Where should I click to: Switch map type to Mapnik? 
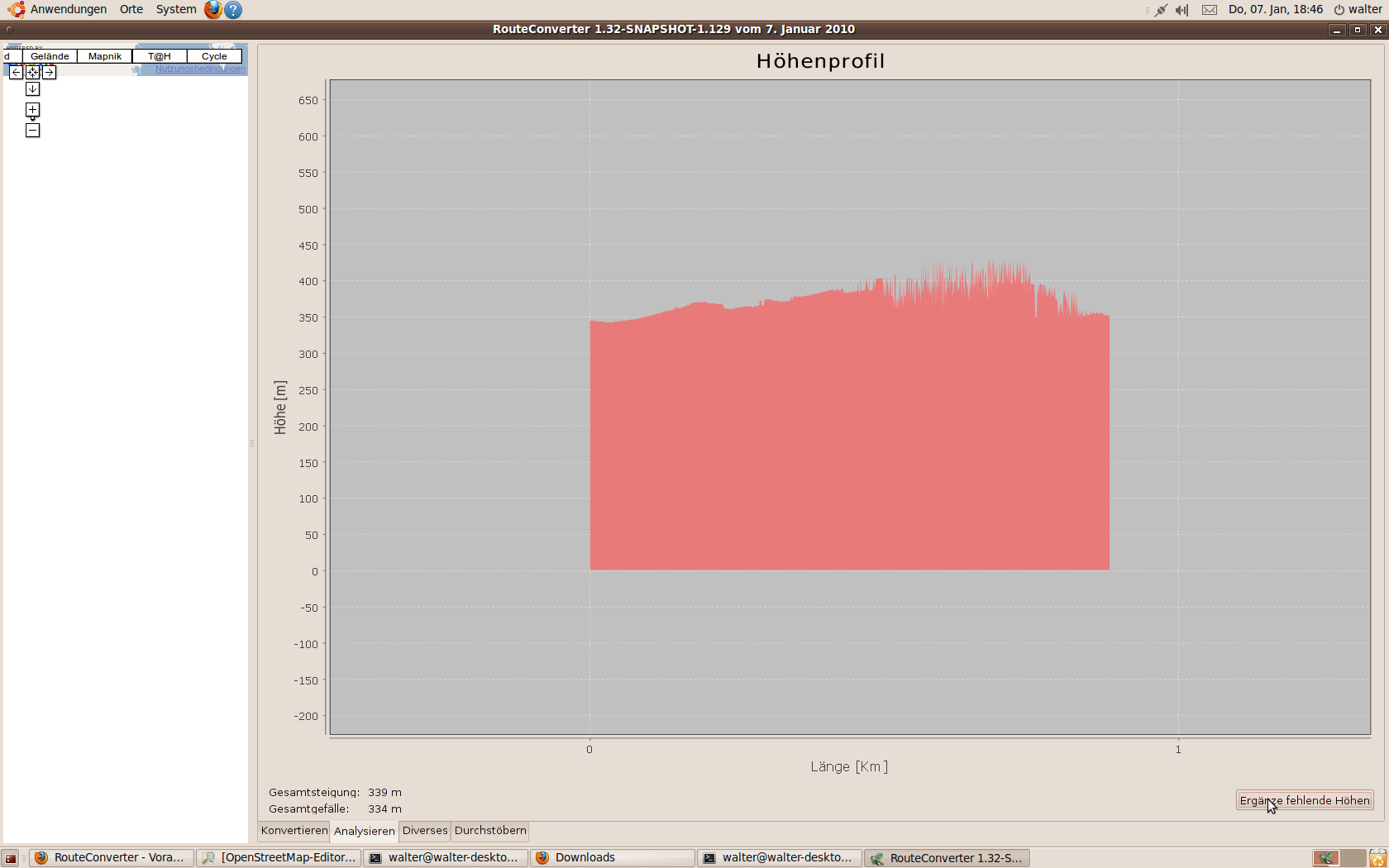[105, 56]
